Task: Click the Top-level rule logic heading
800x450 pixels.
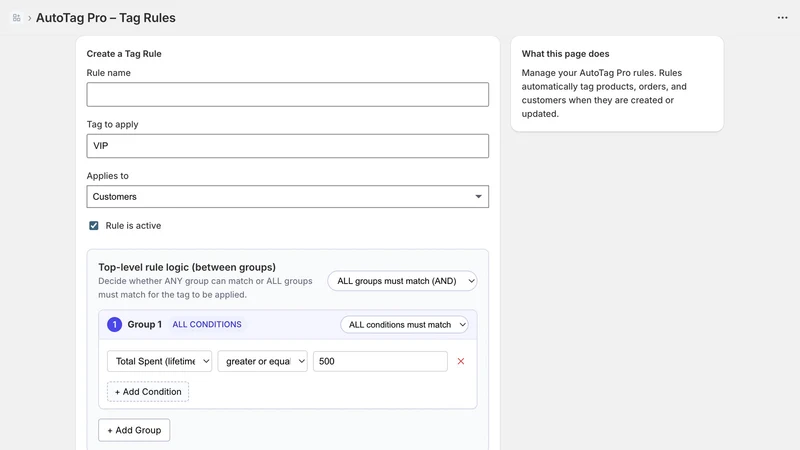Action: click(x=187, y=267)
